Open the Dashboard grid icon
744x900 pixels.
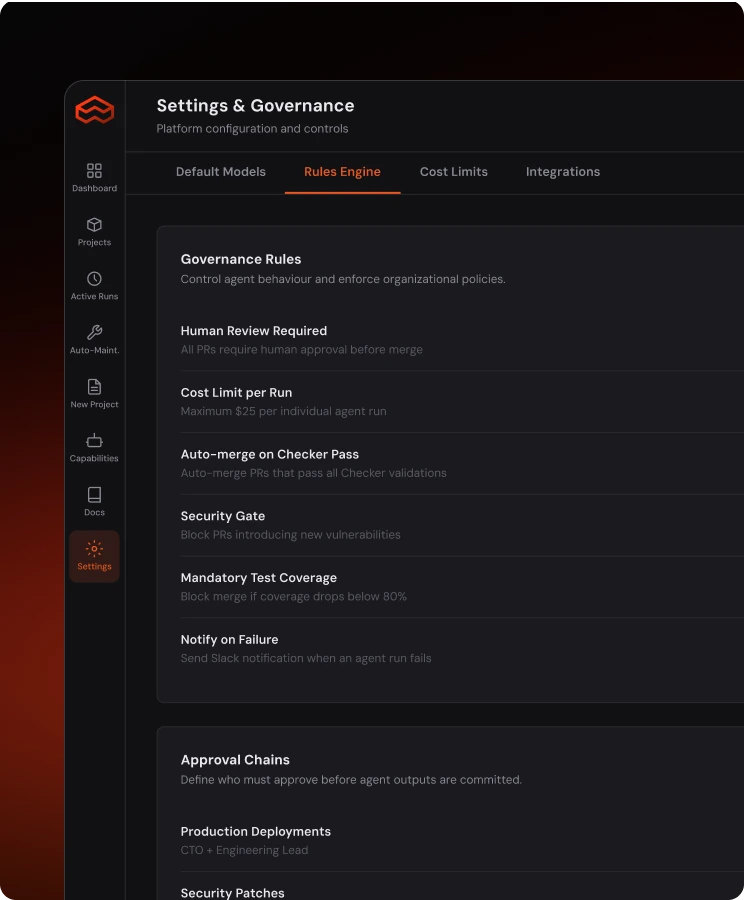[x=94, y=170]
